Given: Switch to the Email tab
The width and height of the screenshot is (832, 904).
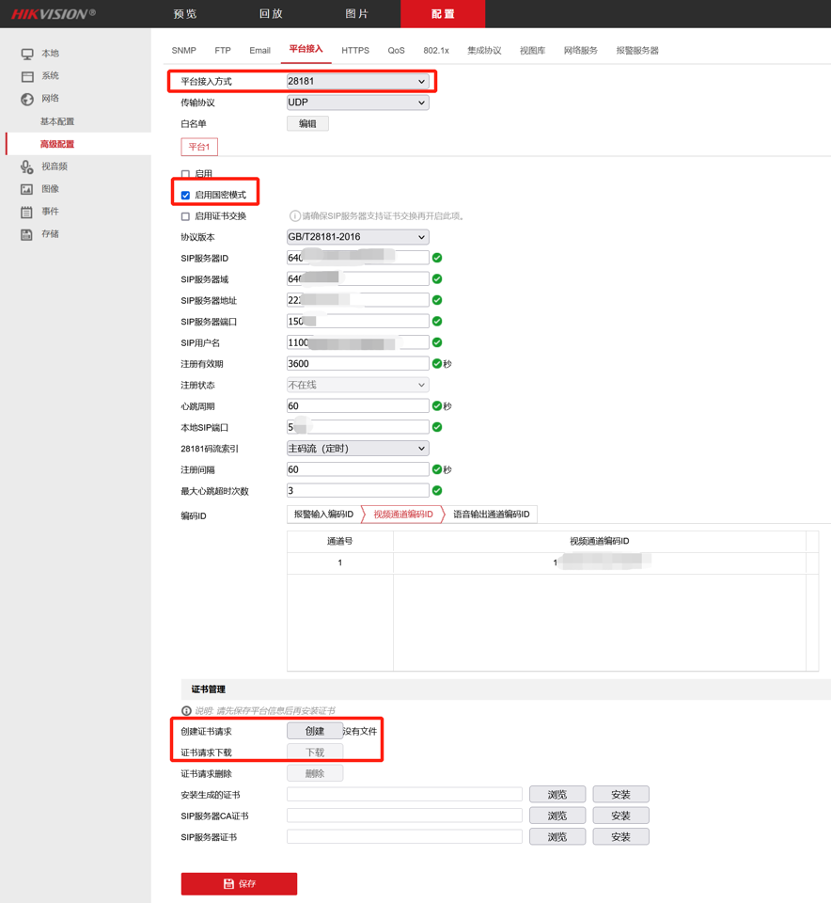Looking at the screenshot, I should click(x=260, y=51).
